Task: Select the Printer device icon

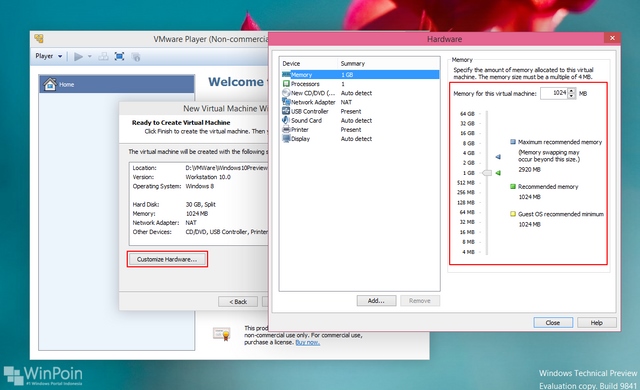Action: click(286, 129)
